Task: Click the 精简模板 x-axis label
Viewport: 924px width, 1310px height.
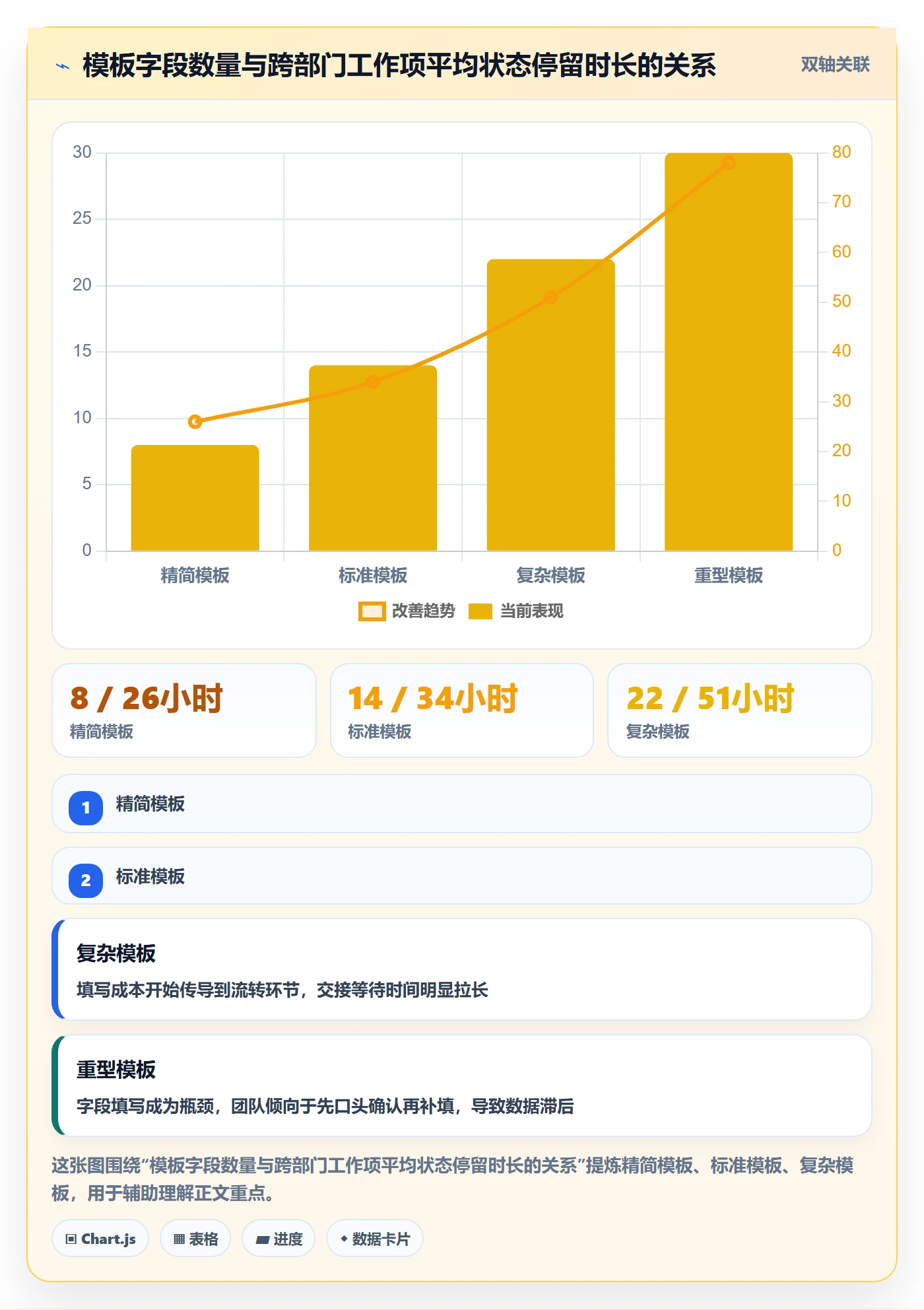Action: (195, 576)
